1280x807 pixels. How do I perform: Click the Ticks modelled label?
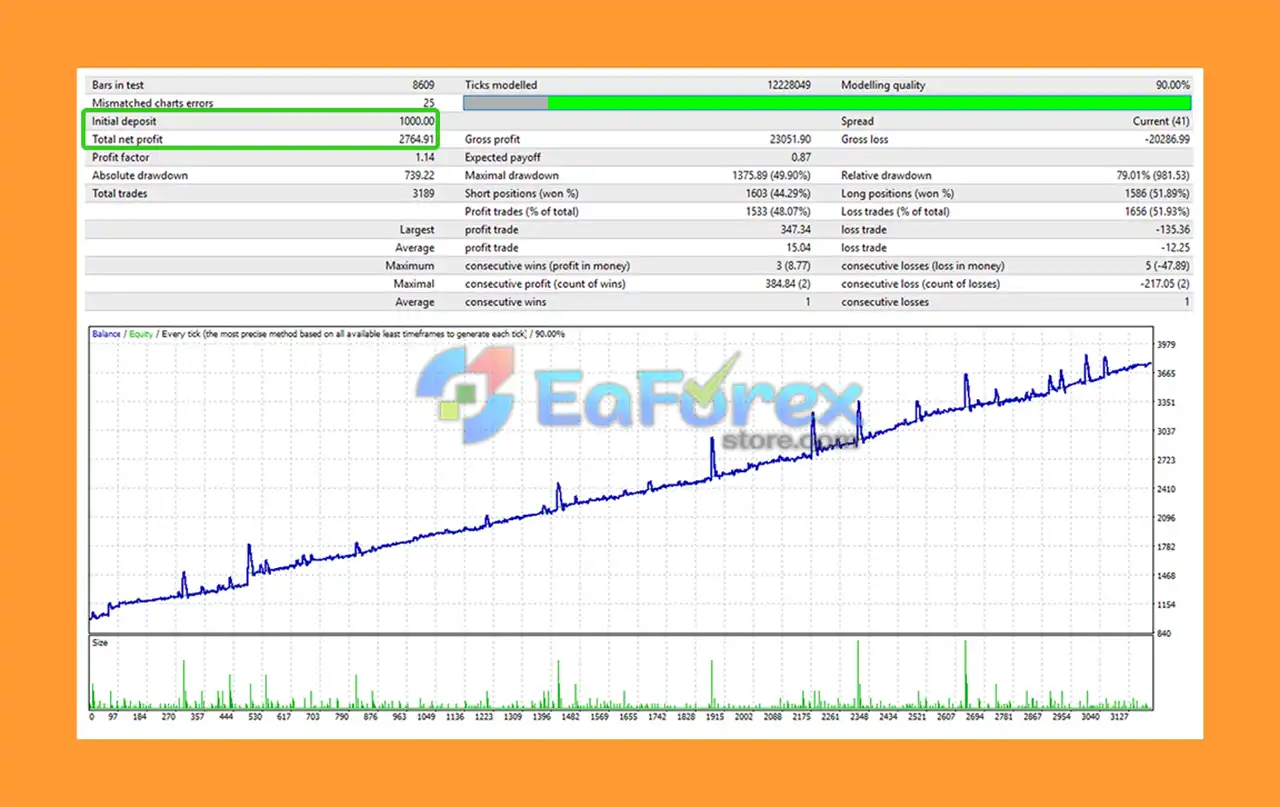coord(501,85)
